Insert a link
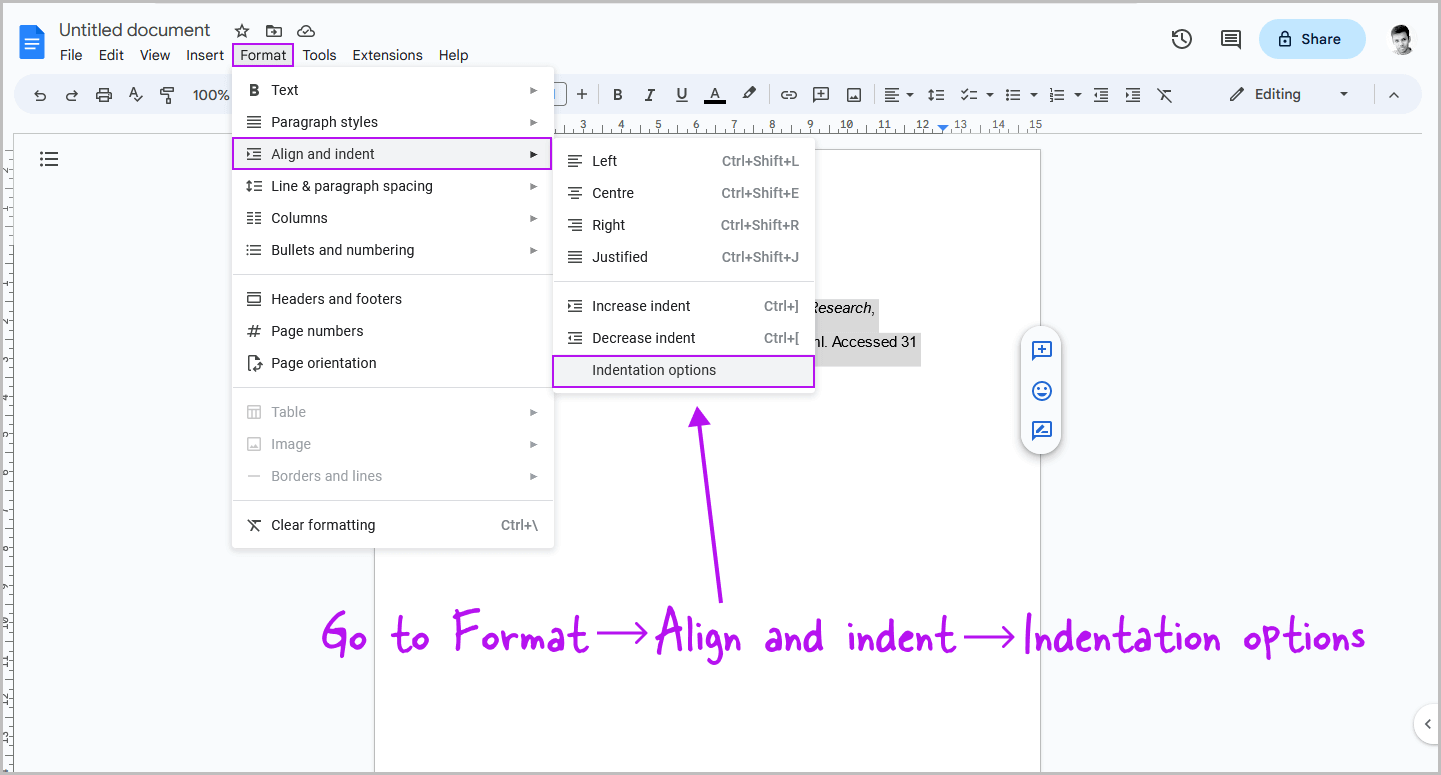Screen dimensions: 1441x775 (x=789, y=94)
